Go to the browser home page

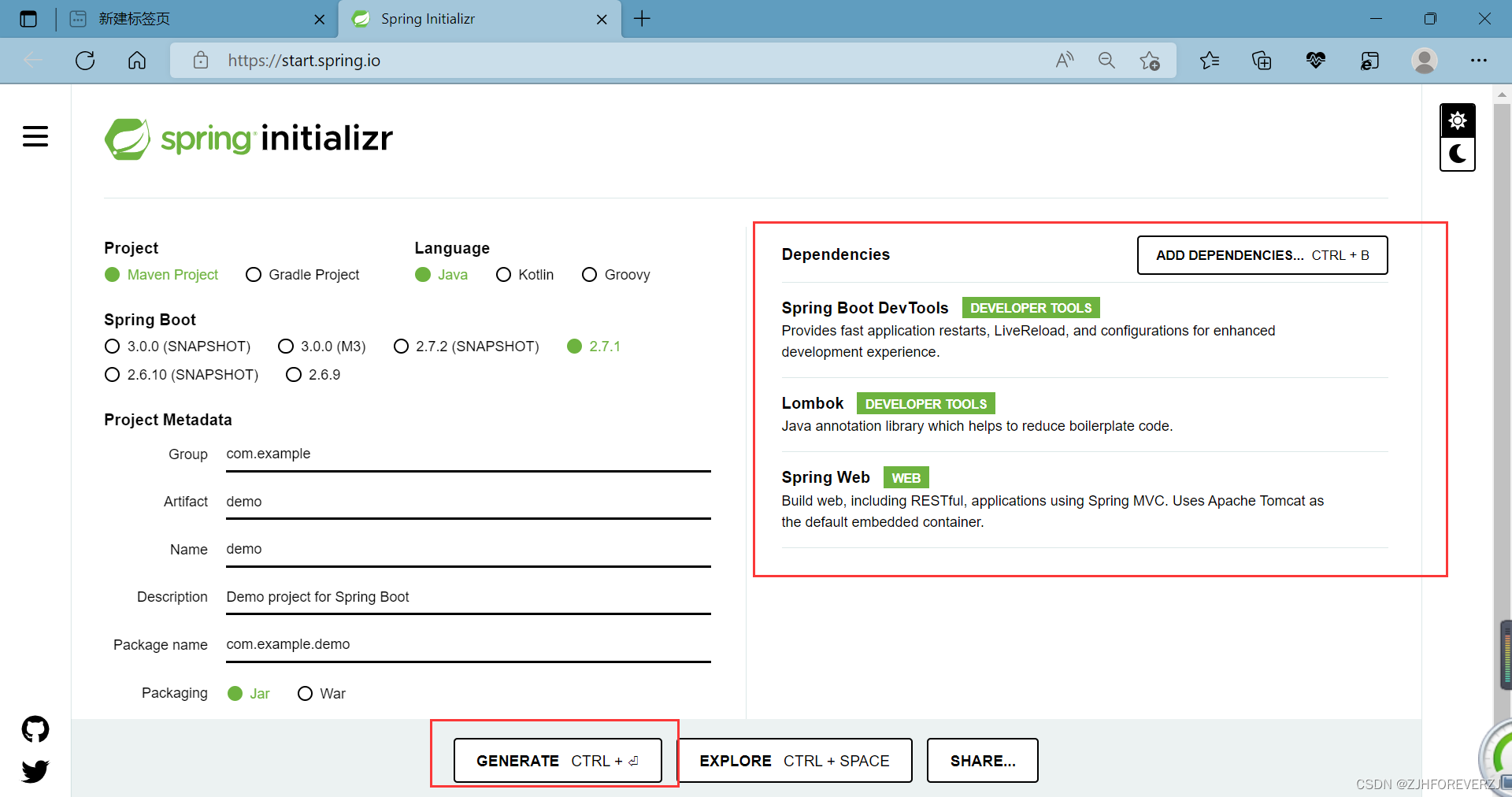tap(137, 61)
